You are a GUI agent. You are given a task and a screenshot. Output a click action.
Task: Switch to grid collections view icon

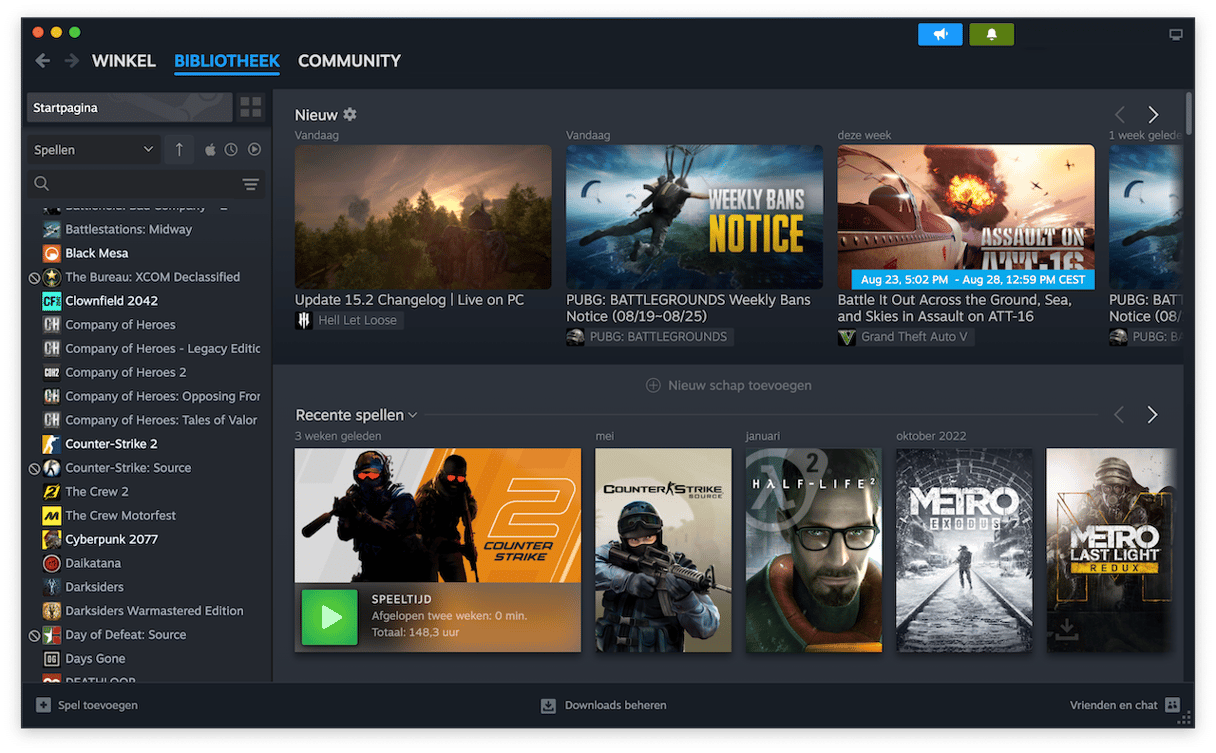pyautogui.click(x=251, y=107)
